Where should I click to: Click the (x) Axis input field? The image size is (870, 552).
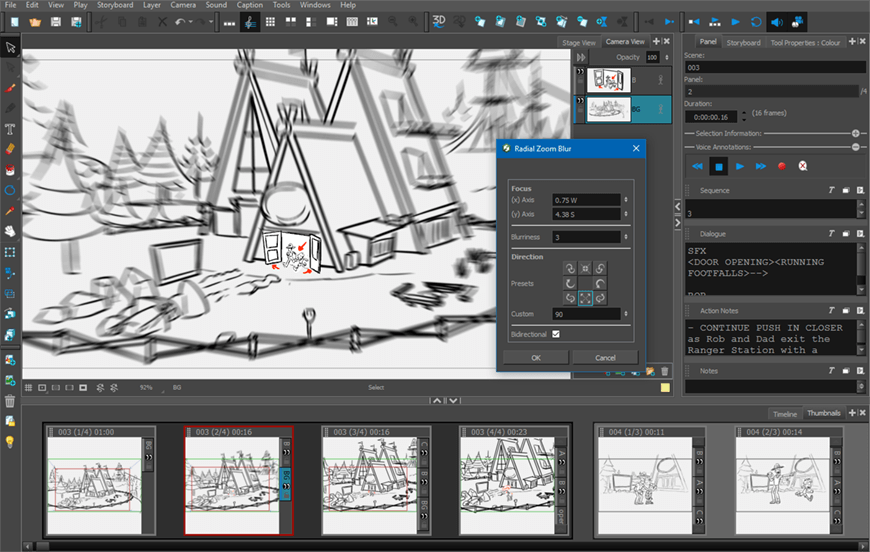(586, 200)
